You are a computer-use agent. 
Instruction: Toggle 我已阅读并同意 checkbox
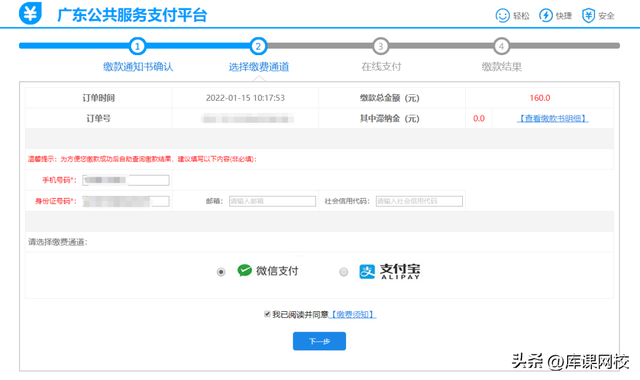point(267,314)
